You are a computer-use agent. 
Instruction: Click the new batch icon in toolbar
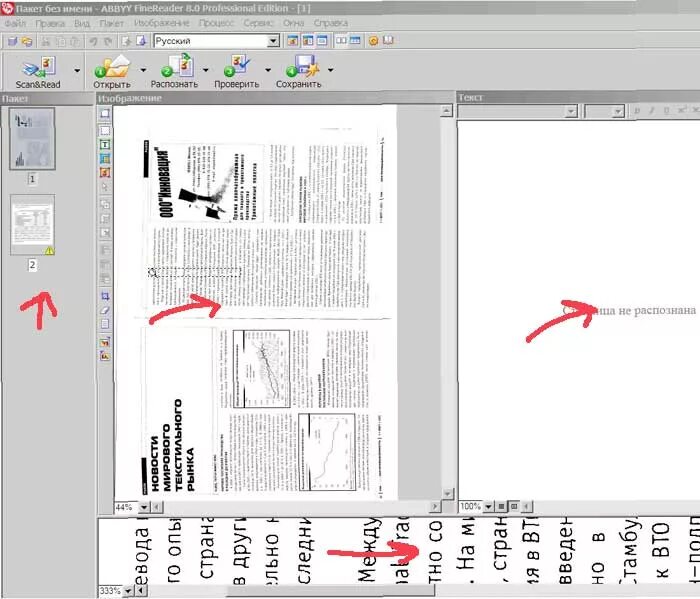pos(12,41)
